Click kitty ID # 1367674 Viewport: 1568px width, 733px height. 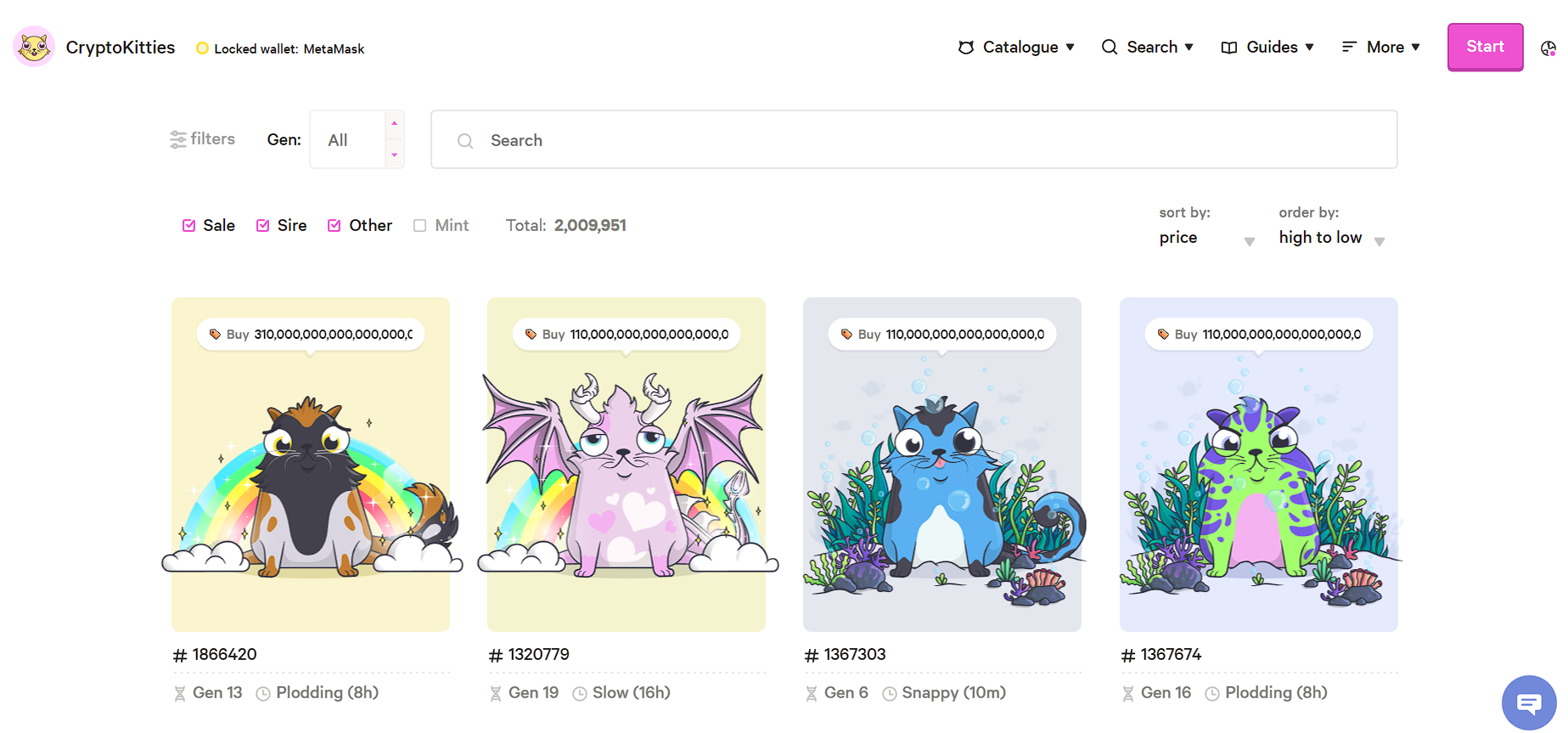tap(1161, 655)
